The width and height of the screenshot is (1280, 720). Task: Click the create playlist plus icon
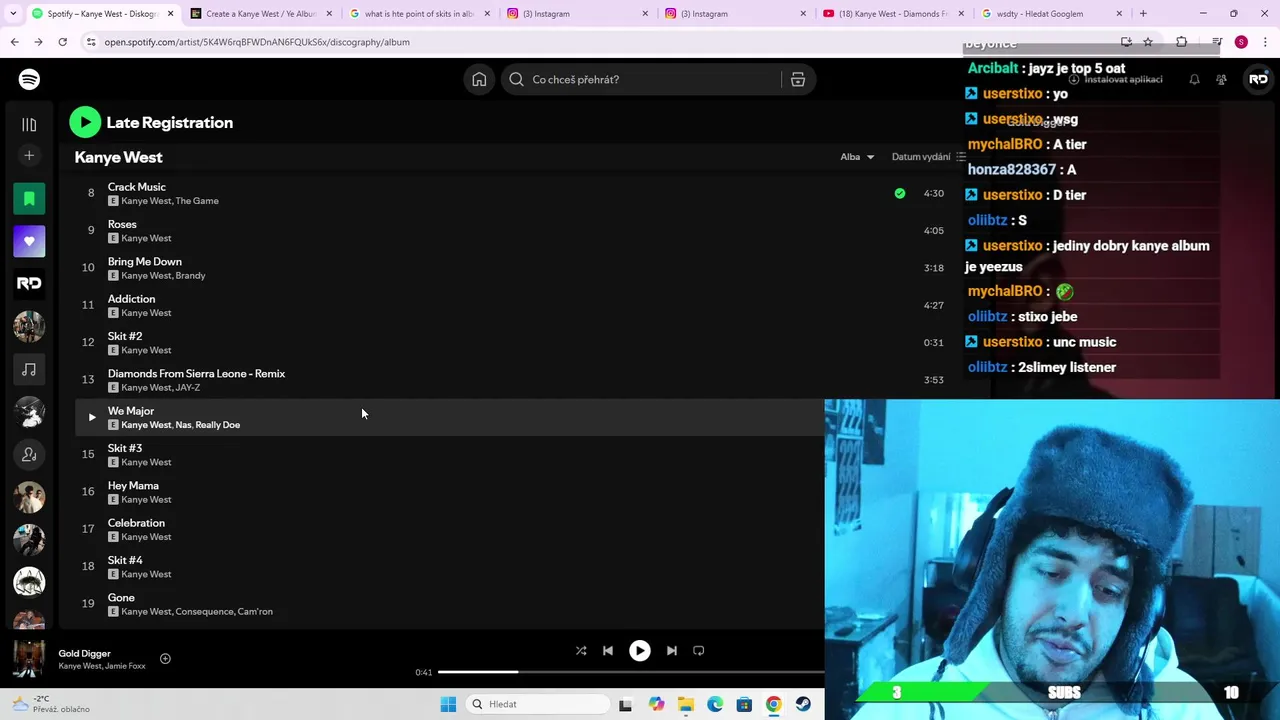coord(29,155)
